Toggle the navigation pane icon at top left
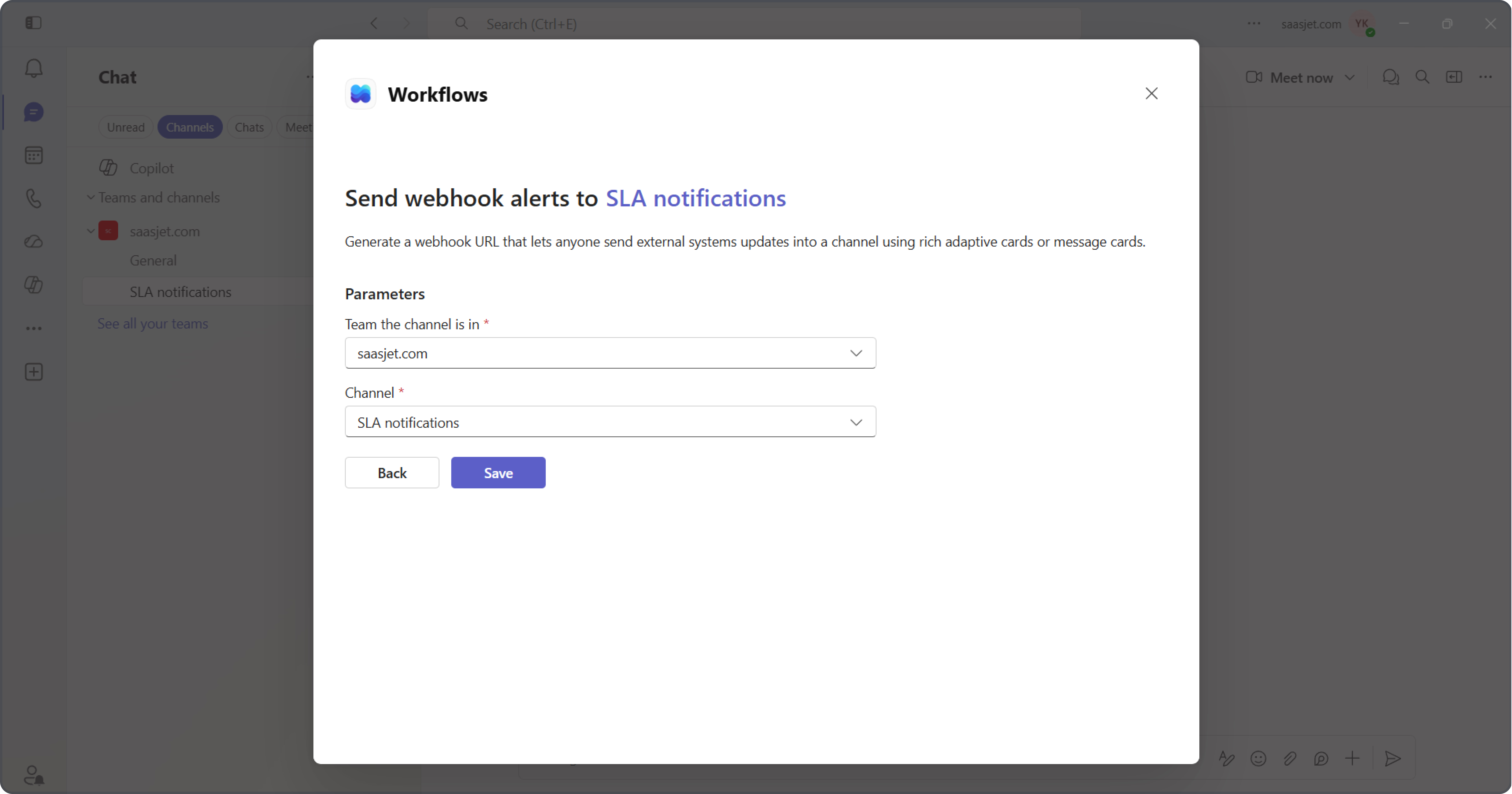1512x794 pixels. click(x=33, y=23)
